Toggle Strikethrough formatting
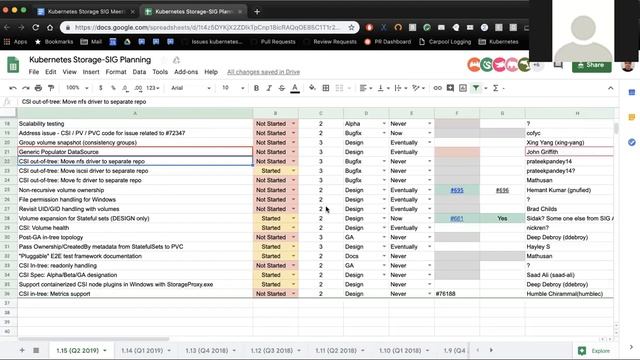 (x=282, y=88)
